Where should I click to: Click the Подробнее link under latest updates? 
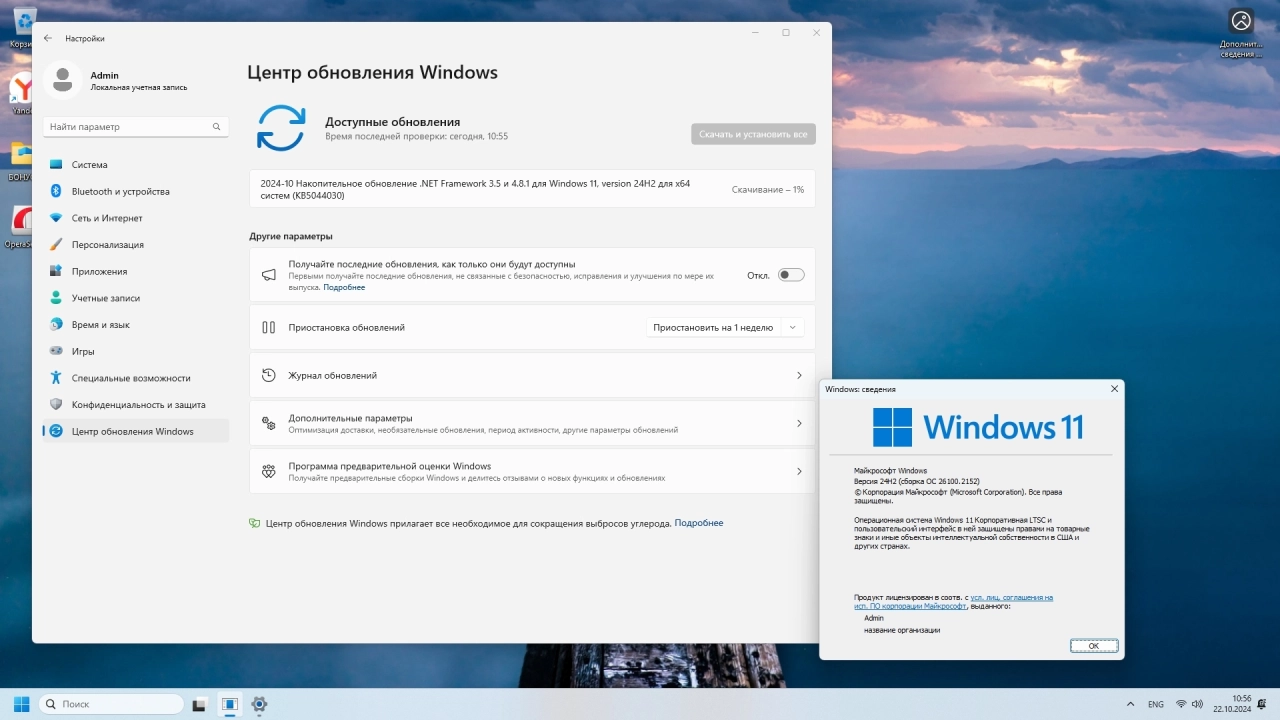(x=344, y=287)
